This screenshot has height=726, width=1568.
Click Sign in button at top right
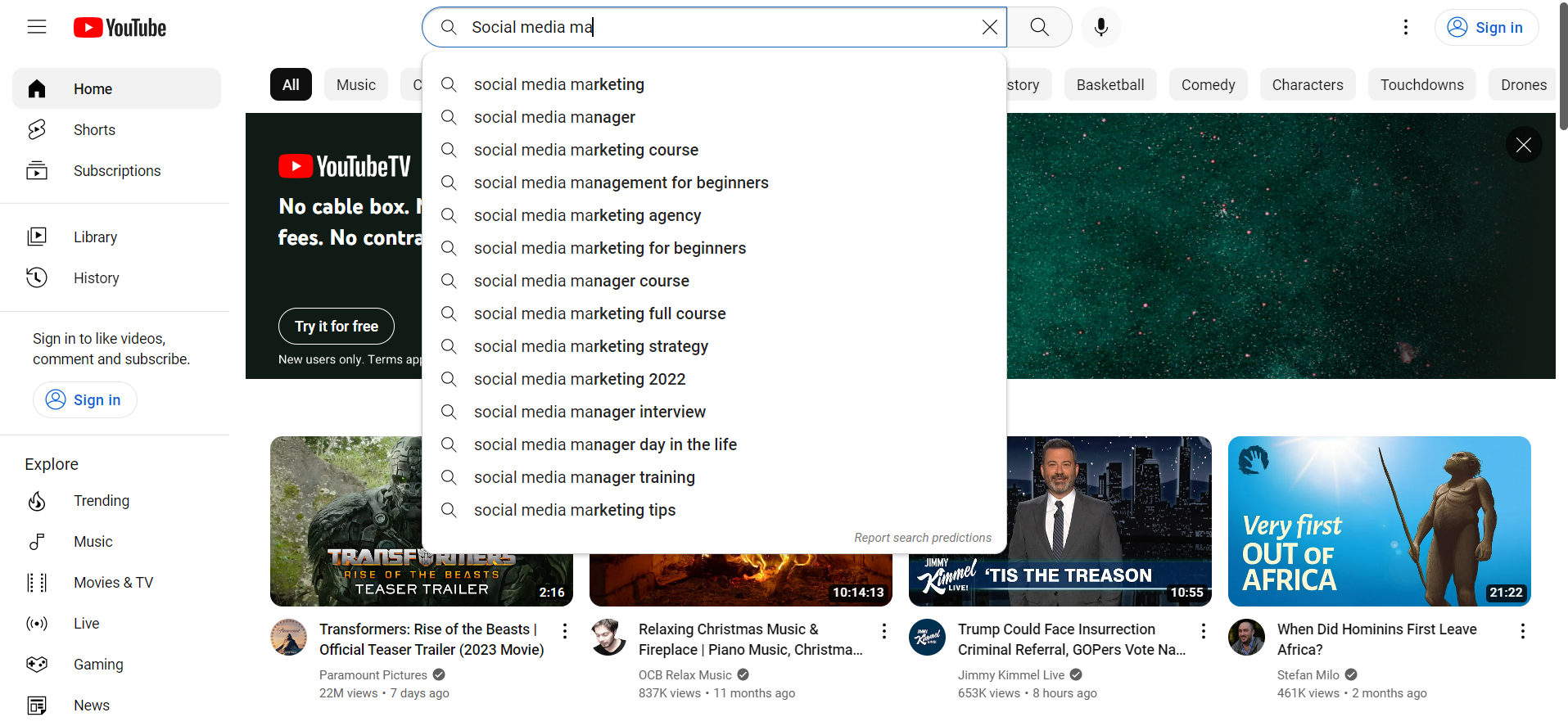point(1486,27)
